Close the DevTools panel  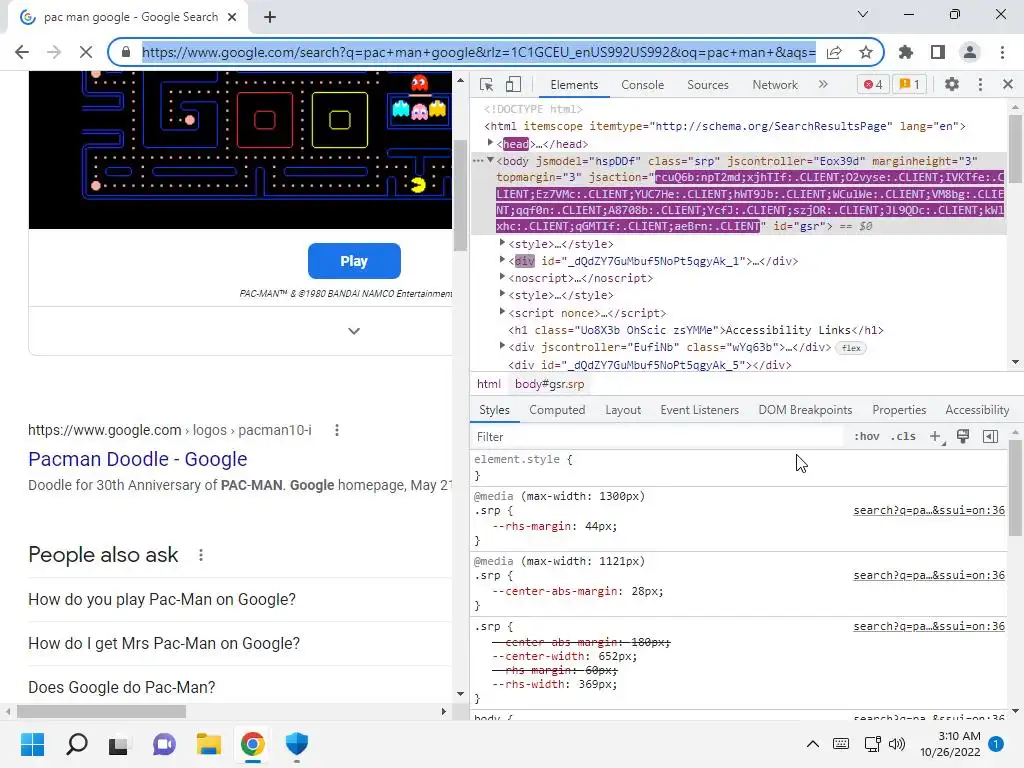(x=1008, y=84)
